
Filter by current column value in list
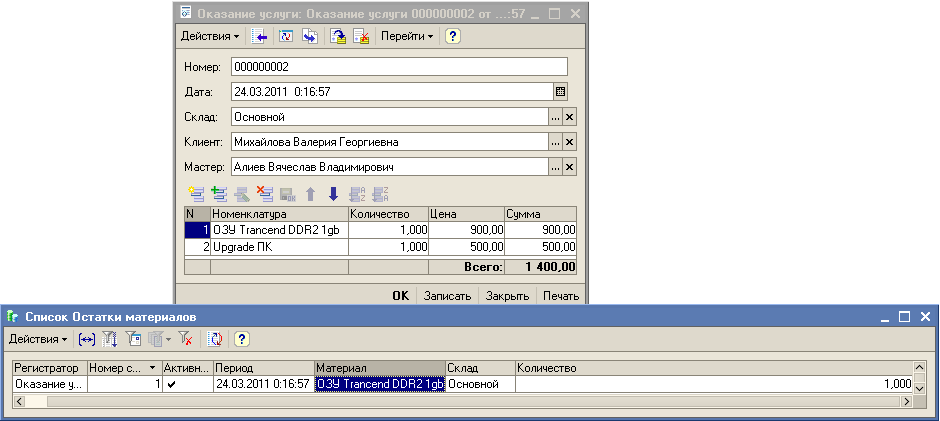133,339
